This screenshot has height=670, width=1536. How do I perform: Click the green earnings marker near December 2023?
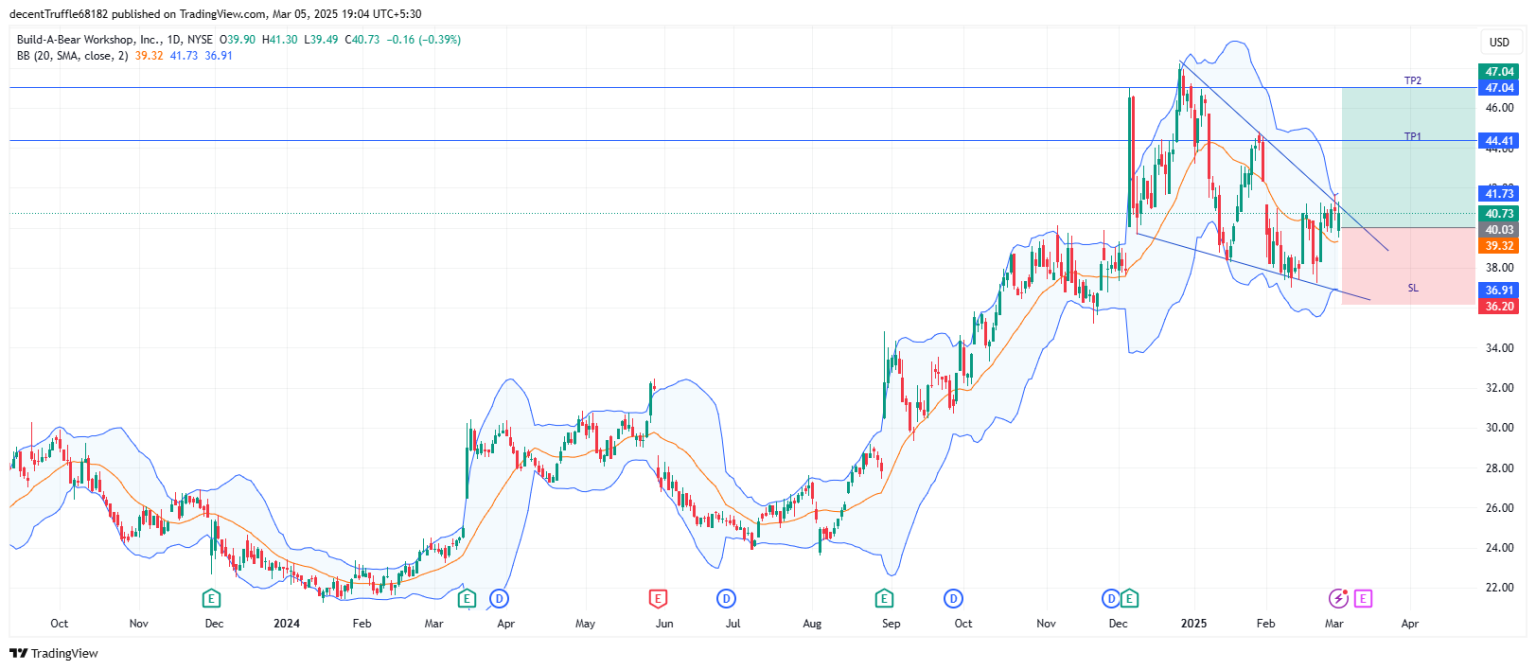(211, 598)
